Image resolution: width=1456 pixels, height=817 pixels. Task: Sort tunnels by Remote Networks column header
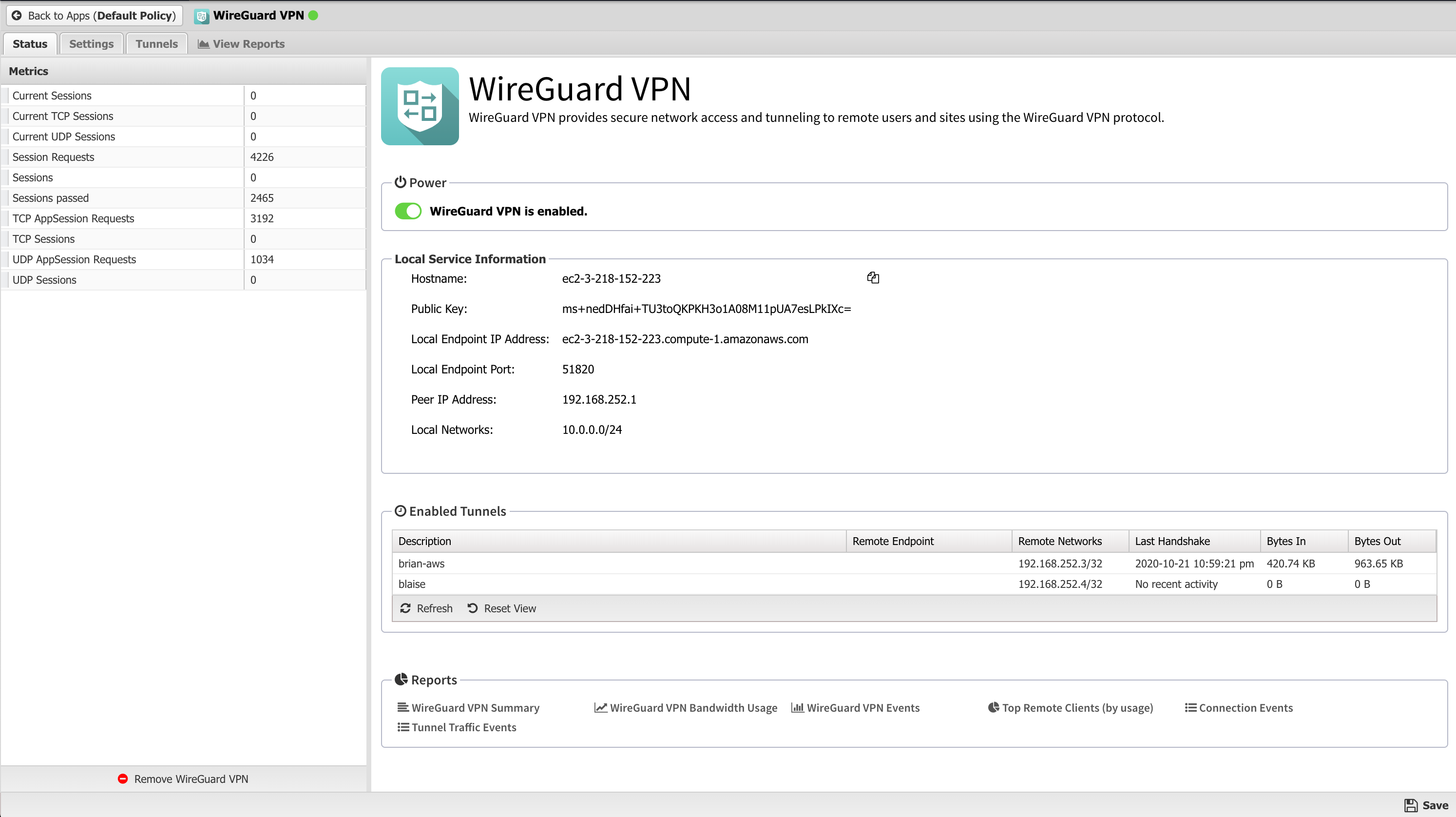[1070, 541]
